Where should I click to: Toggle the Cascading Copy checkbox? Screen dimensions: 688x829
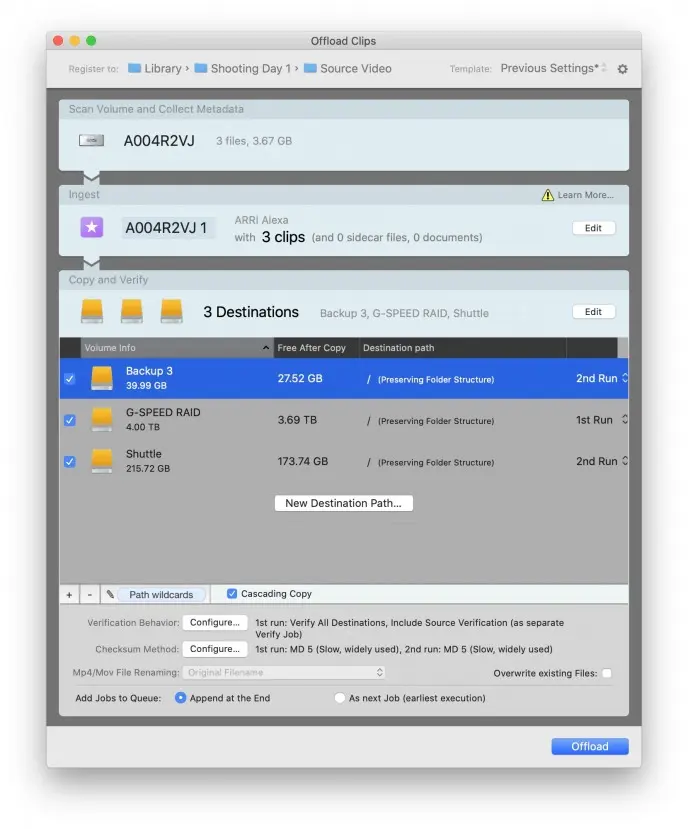tap(232, 594)
